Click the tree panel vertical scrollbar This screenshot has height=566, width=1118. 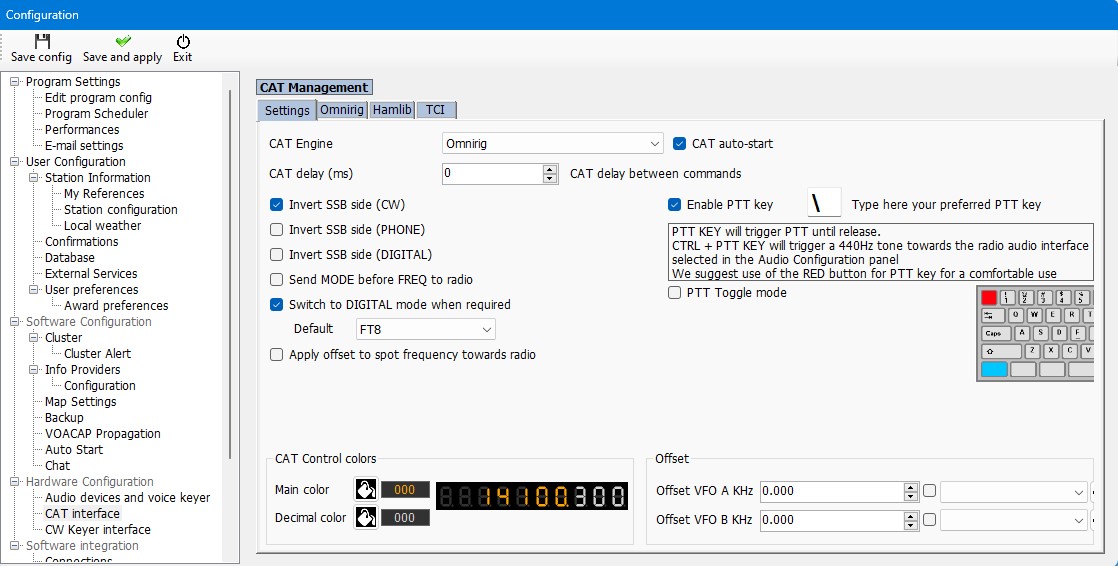[x=230, y=274]
